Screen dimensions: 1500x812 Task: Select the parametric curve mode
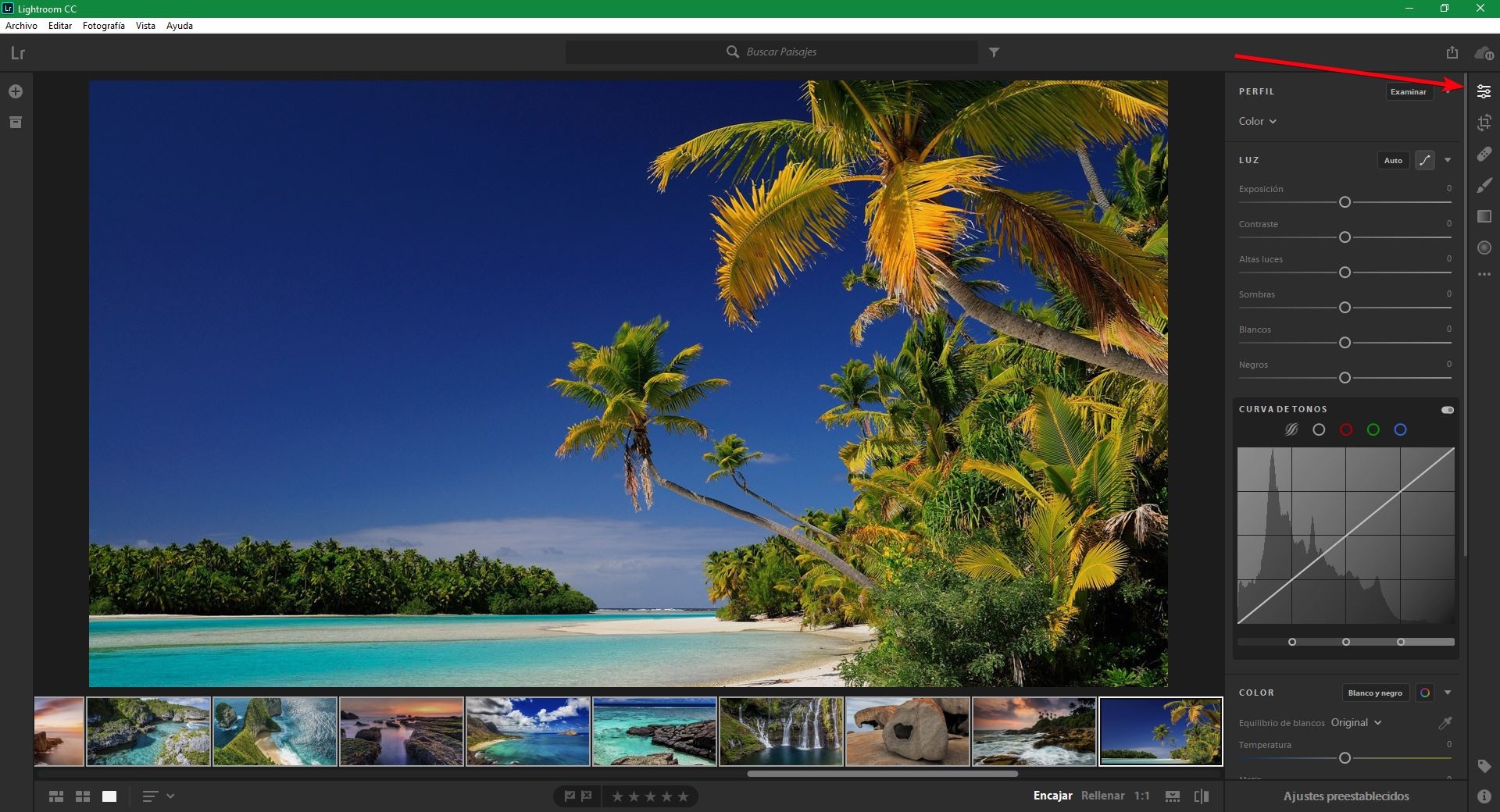click(1291, 429)
